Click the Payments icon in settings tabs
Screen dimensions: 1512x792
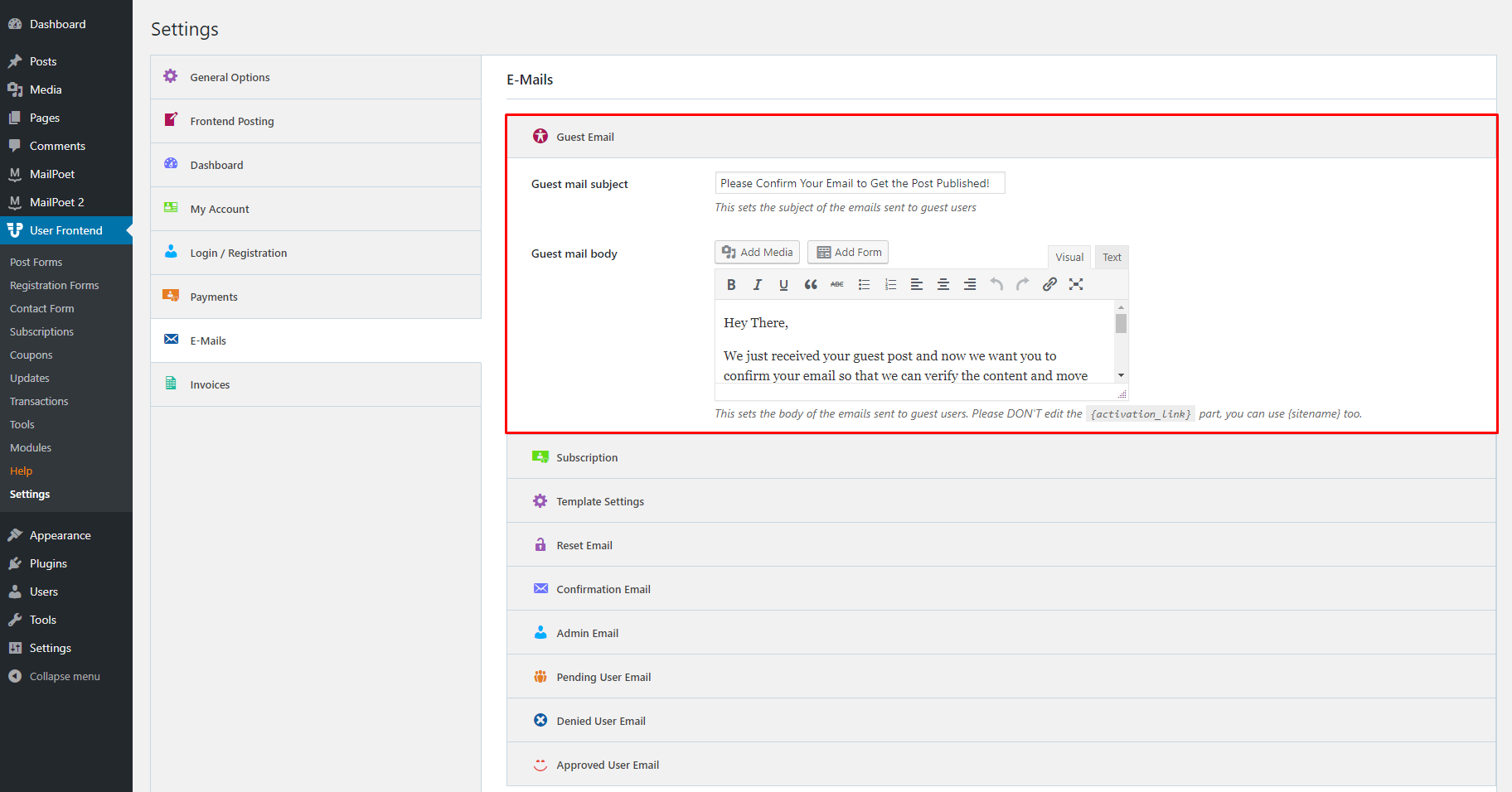(171, 295)
